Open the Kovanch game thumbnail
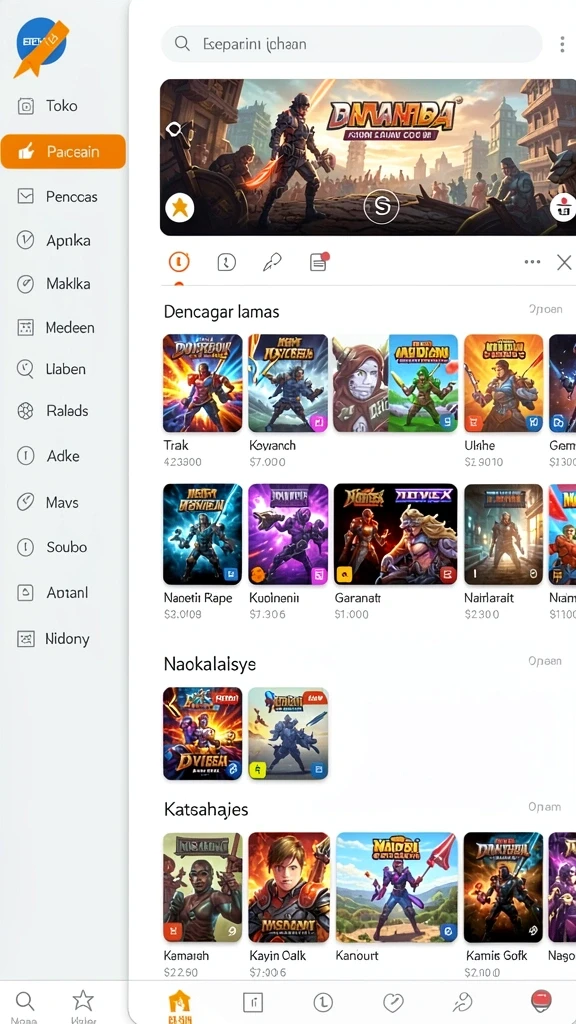Screen dimensions: 576x1024 coord(288,383)
